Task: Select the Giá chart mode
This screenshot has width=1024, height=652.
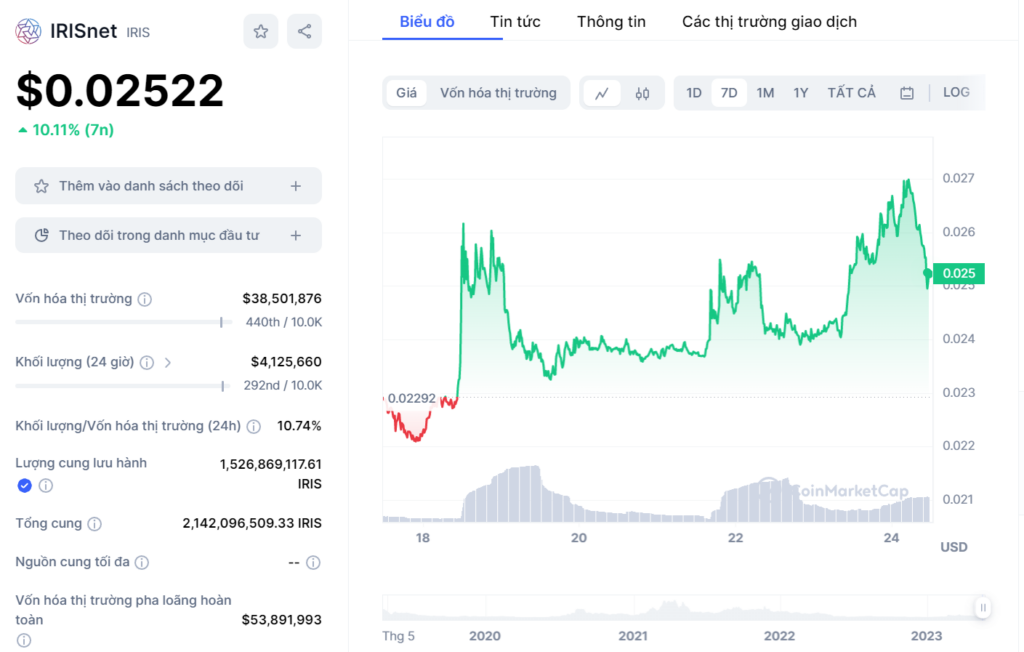Action: (406, 93)
